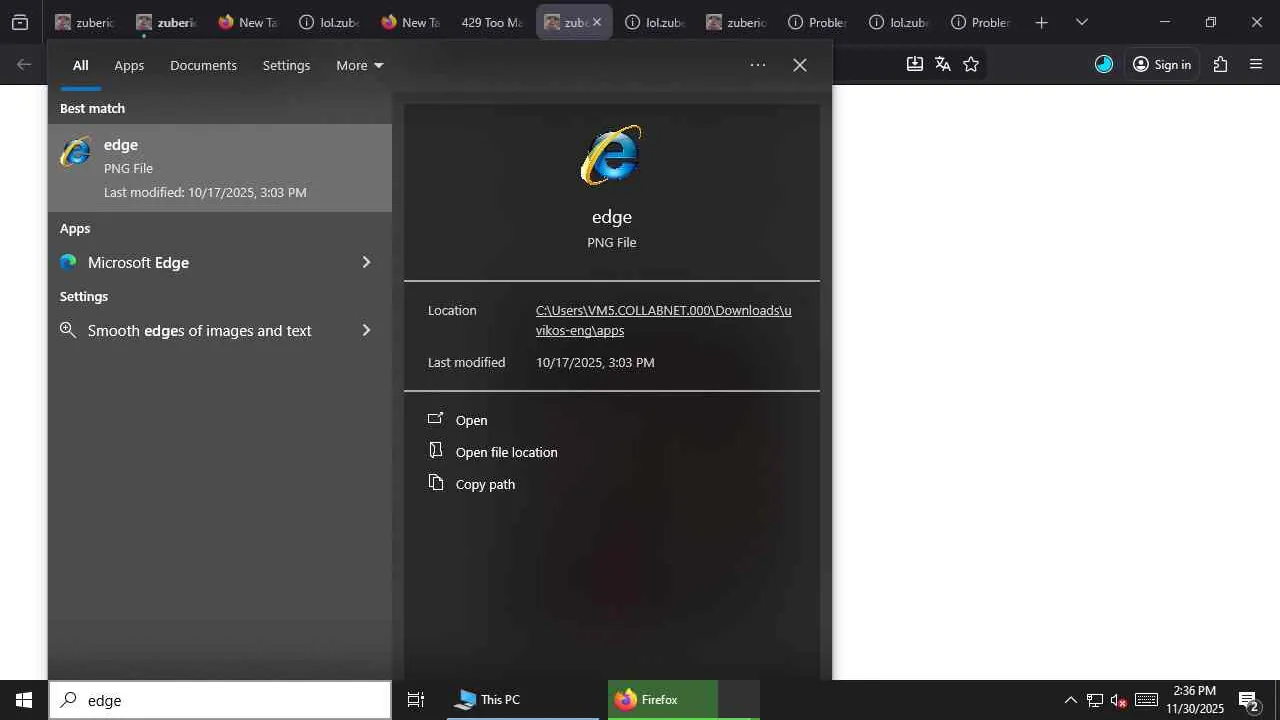This screenshot has width=1280, height=720.
Task: Click the blue circular toolbar icon
Action: [1104, 64]
